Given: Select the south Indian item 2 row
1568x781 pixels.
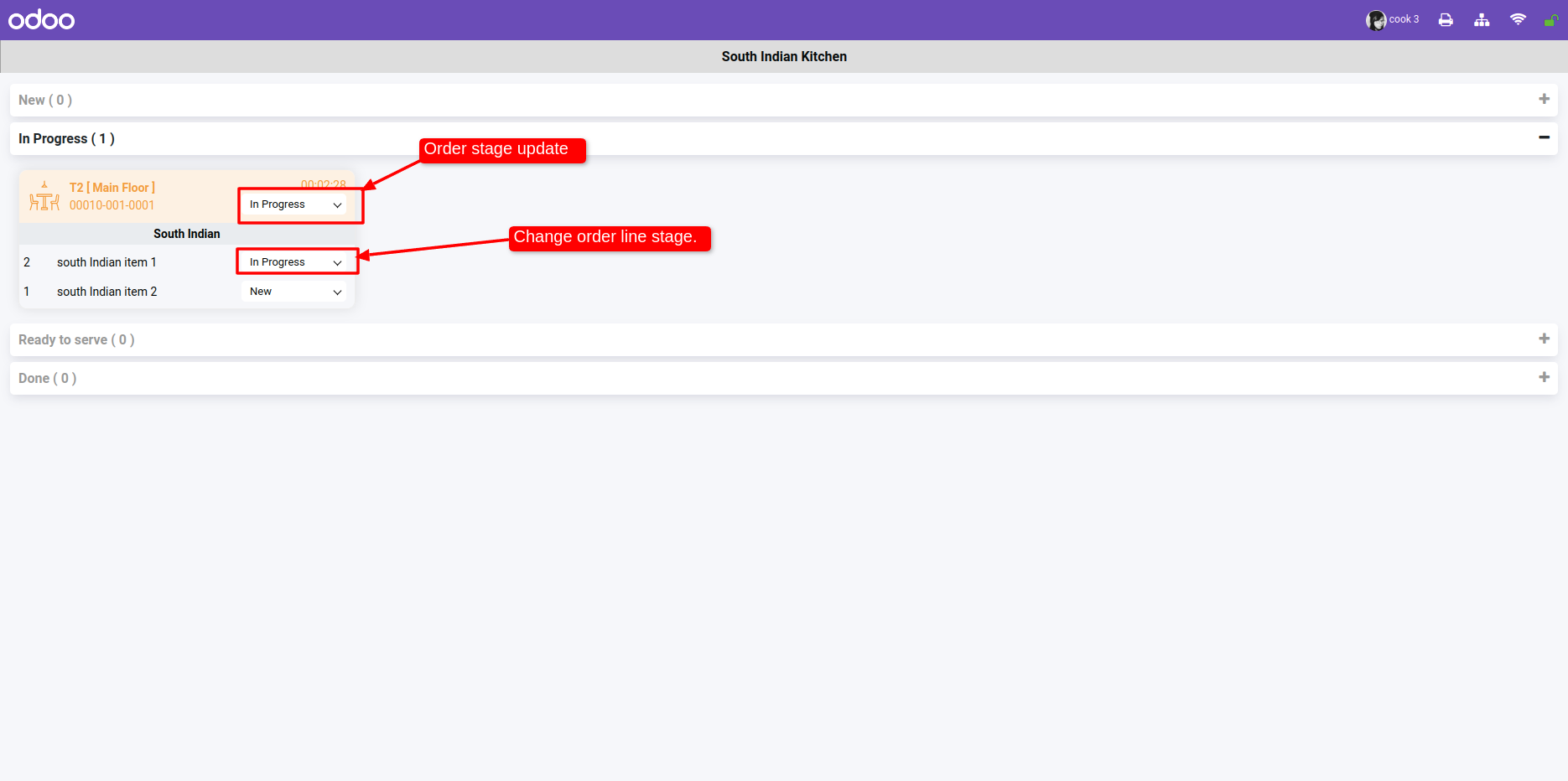Looking at the screenshot, I should click(187, 292).
